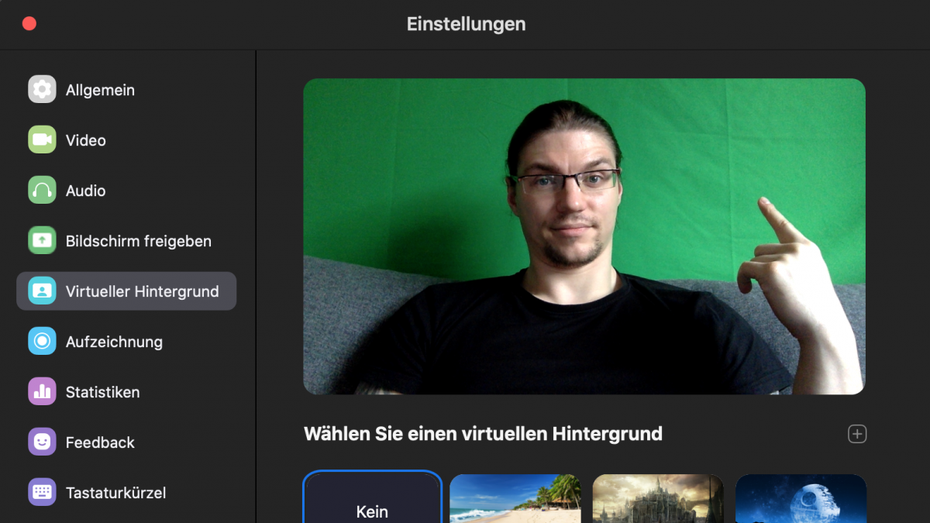Viewport: 930px width, 523px height.
Task: Close the Einstellungen window
Action: (29, 24)
